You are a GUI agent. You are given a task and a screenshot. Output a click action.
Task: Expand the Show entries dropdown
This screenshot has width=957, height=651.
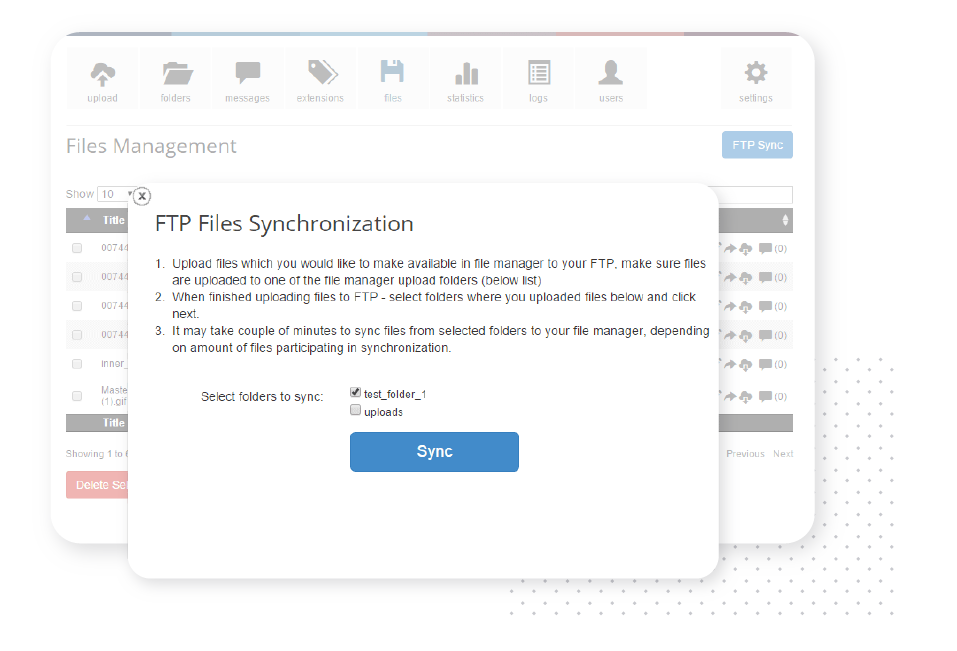pos(115,194)
